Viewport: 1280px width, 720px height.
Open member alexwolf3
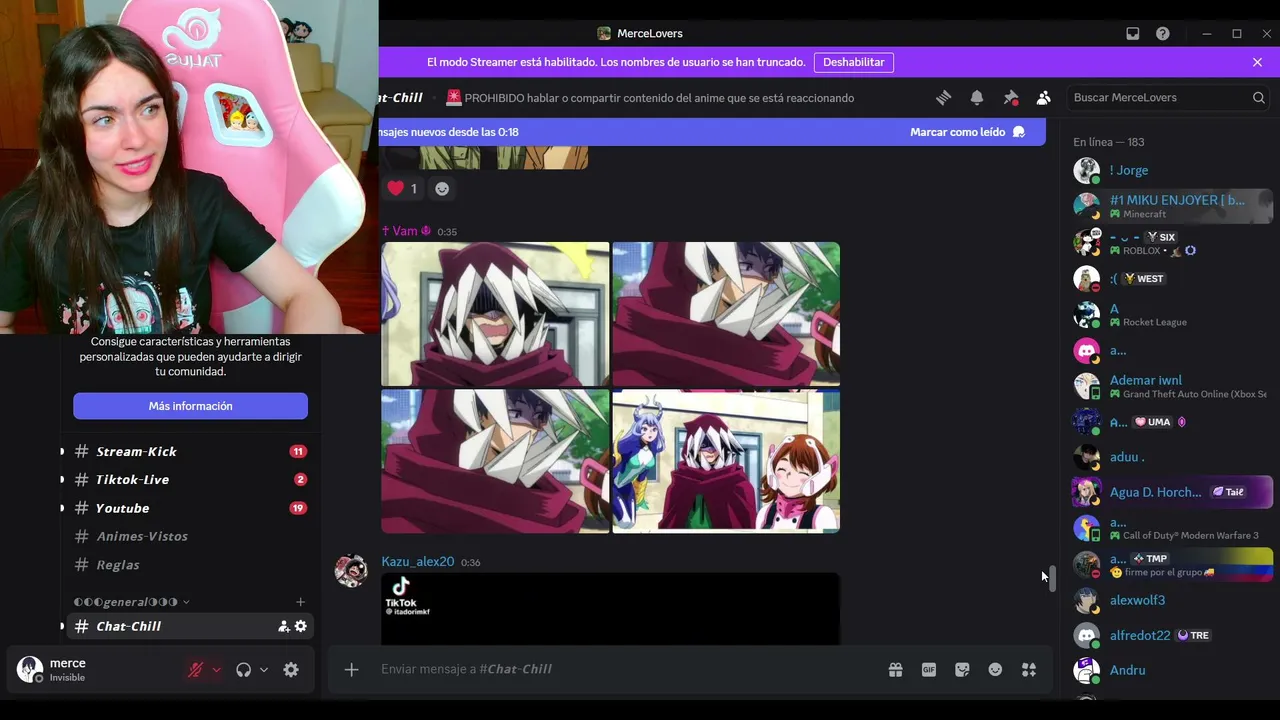1170,600
